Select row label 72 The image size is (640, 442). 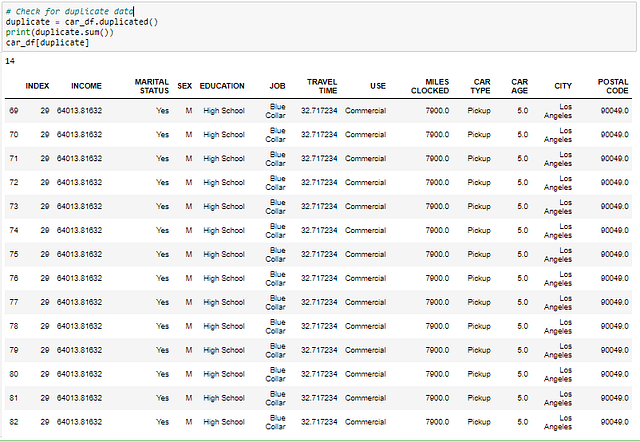point(13,182)
